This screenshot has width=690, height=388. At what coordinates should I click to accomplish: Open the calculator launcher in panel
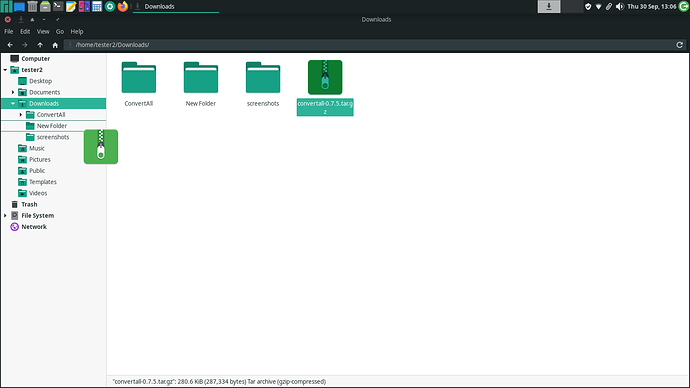[97, 6]
